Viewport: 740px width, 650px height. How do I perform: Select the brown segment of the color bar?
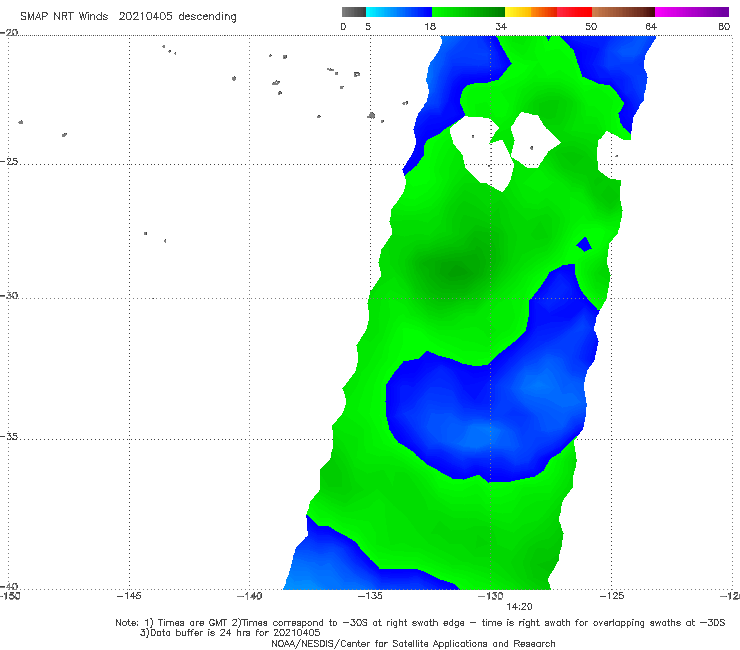[623, 12]
